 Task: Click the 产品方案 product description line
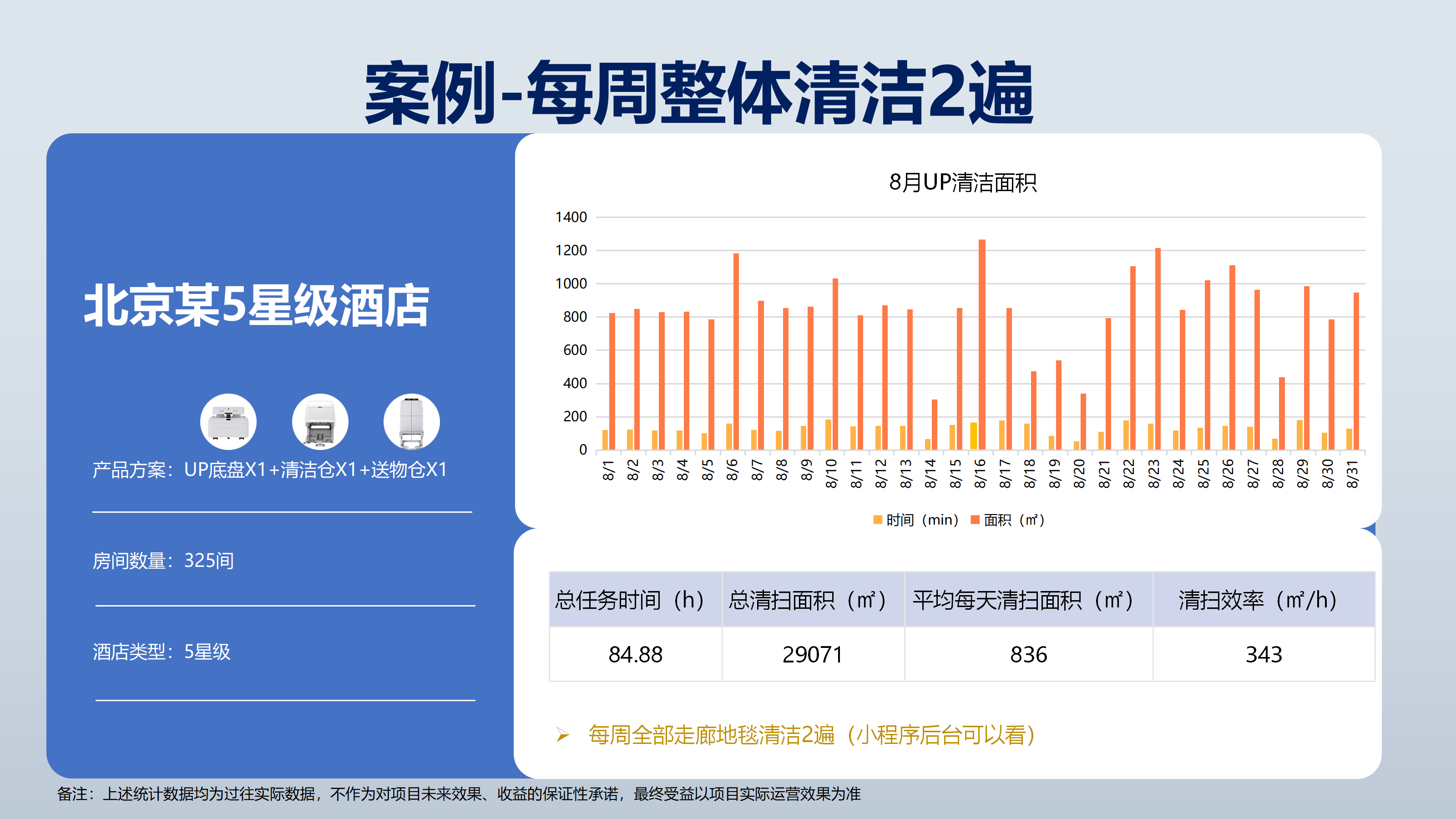270,470
